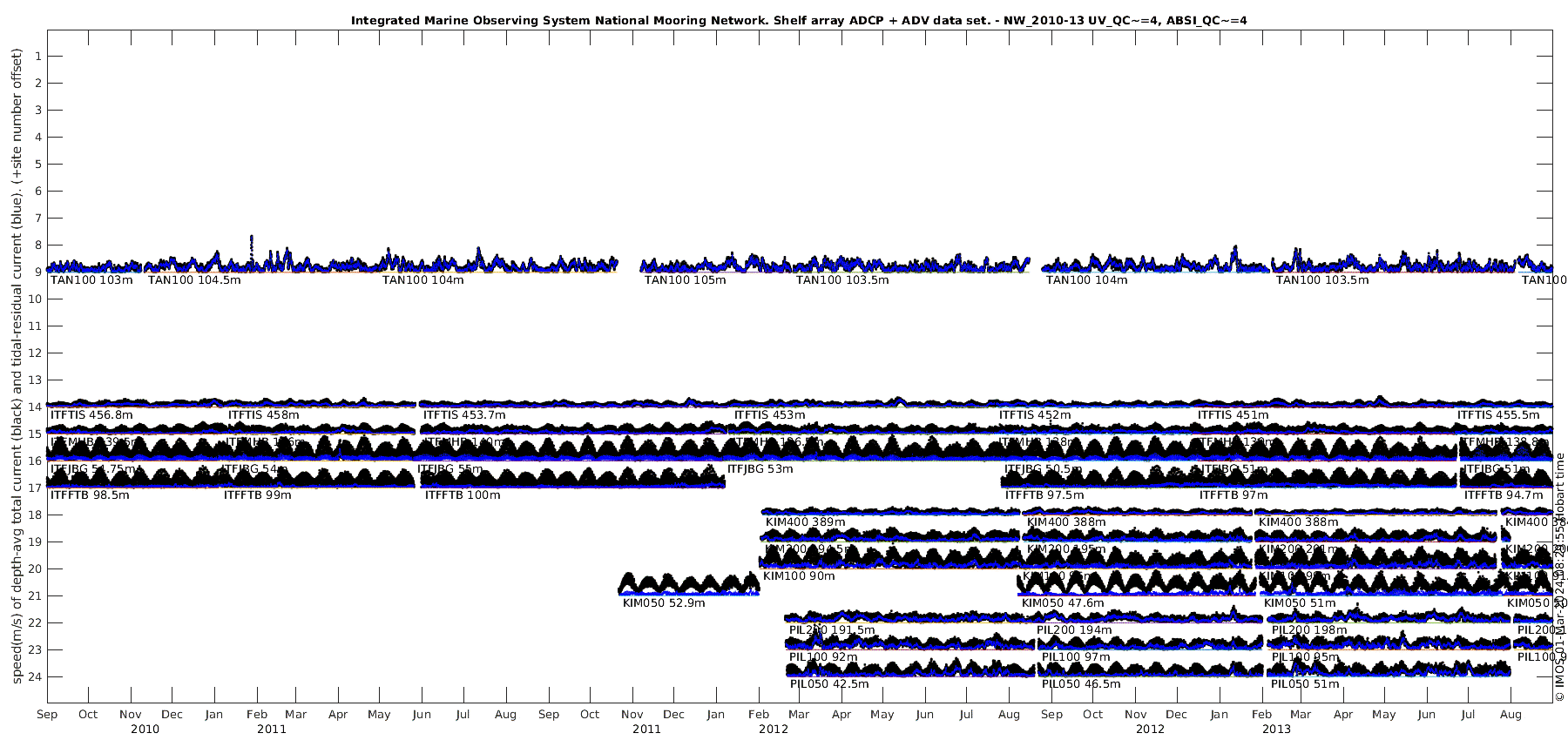
Task: Select the PIL200 198m label
Action: (1309, 630)
